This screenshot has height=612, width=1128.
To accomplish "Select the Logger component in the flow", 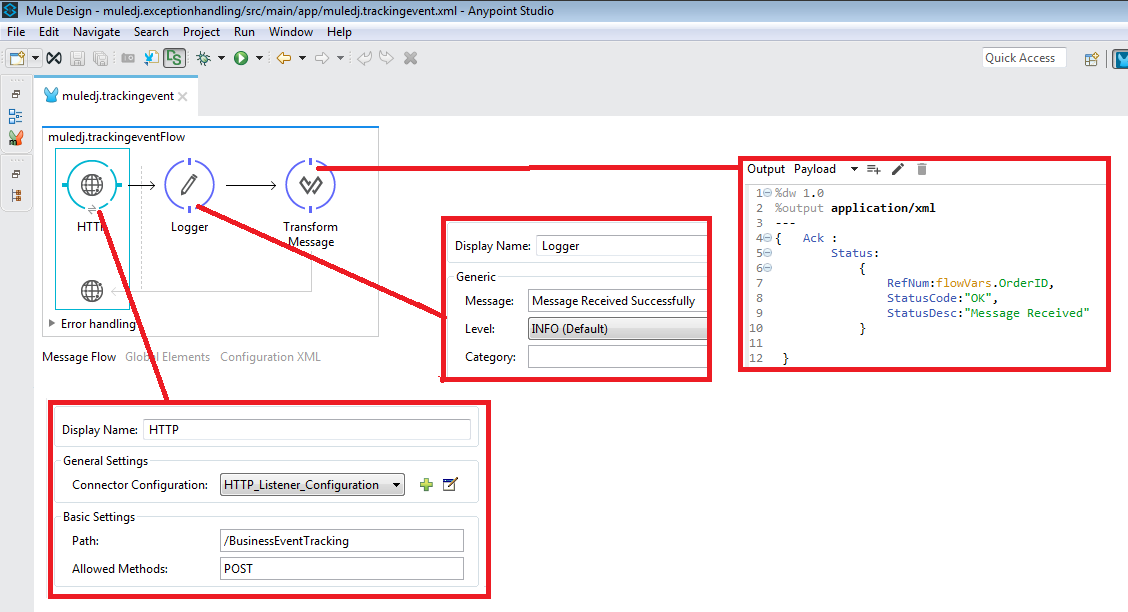I will [x=188, y=185].
